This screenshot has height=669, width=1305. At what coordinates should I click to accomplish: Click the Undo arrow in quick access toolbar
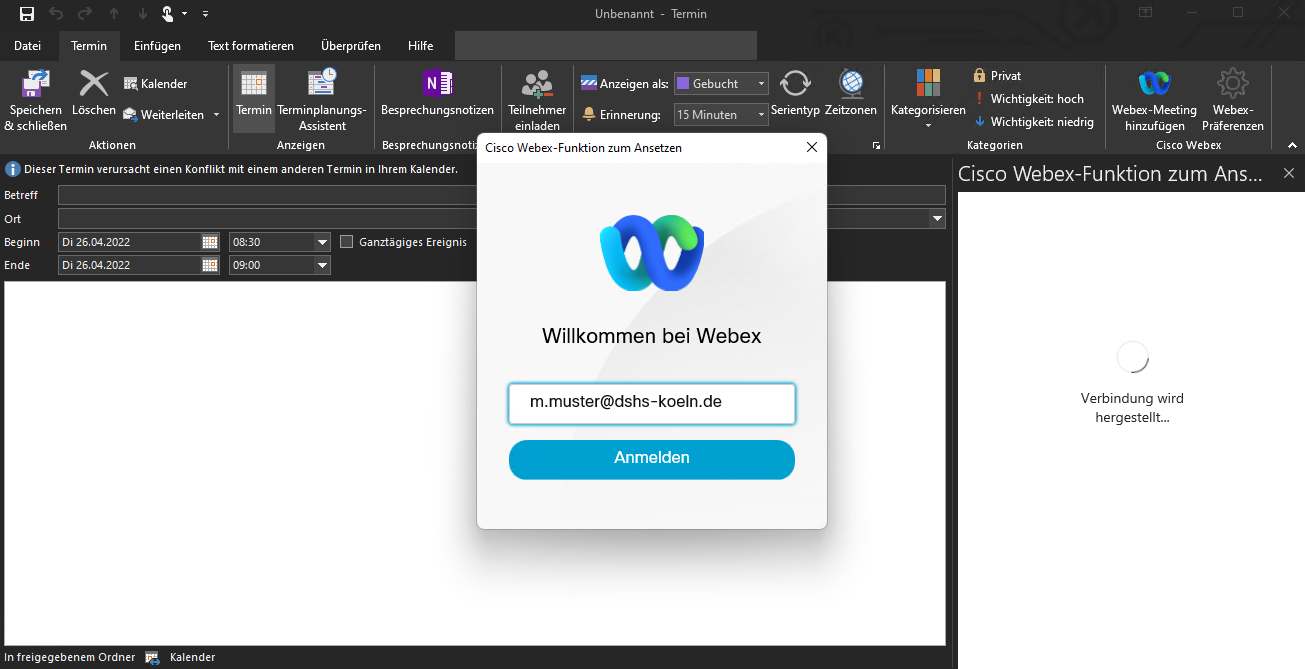57,14
